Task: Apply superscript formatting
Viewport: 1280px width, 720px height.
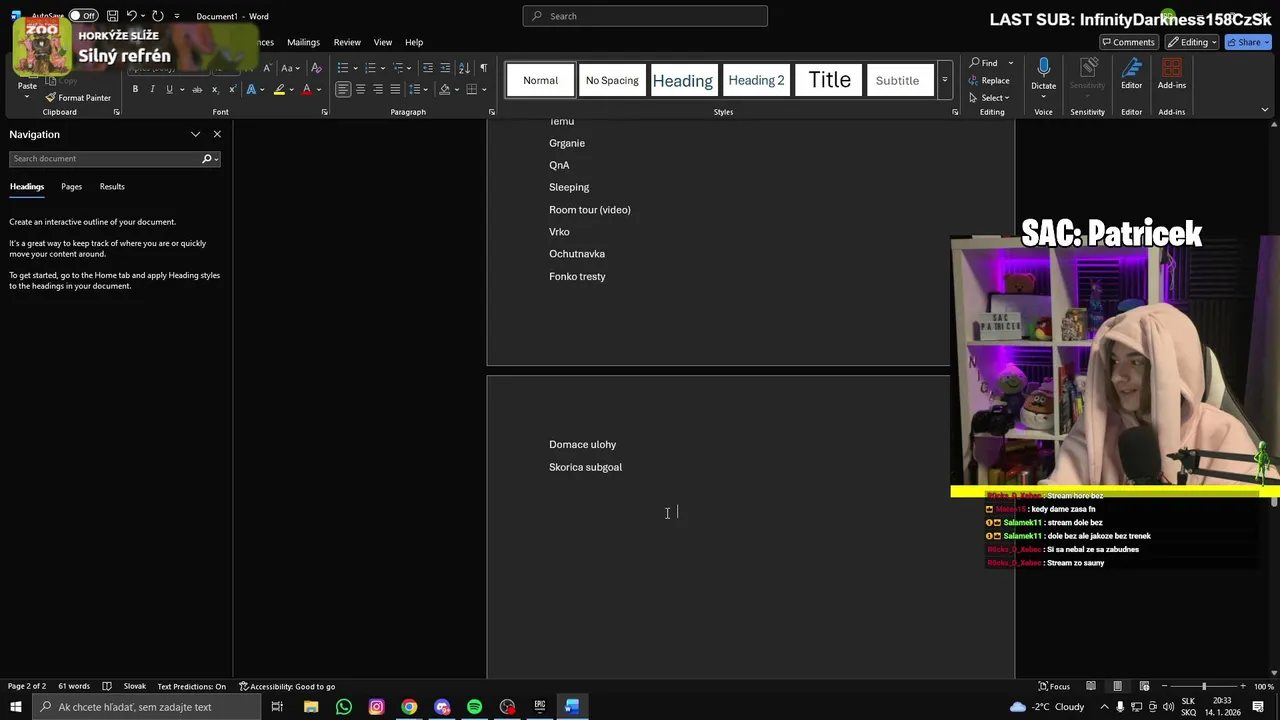Action: [230, 89]
